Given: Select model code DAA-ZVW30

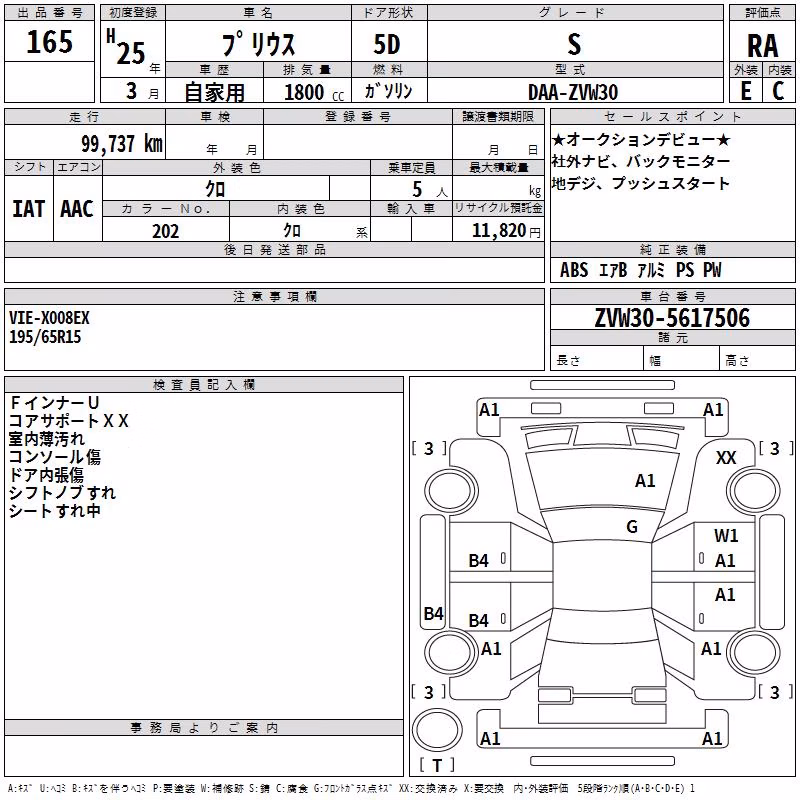Looking at the screenshot, I should [573, 92].
